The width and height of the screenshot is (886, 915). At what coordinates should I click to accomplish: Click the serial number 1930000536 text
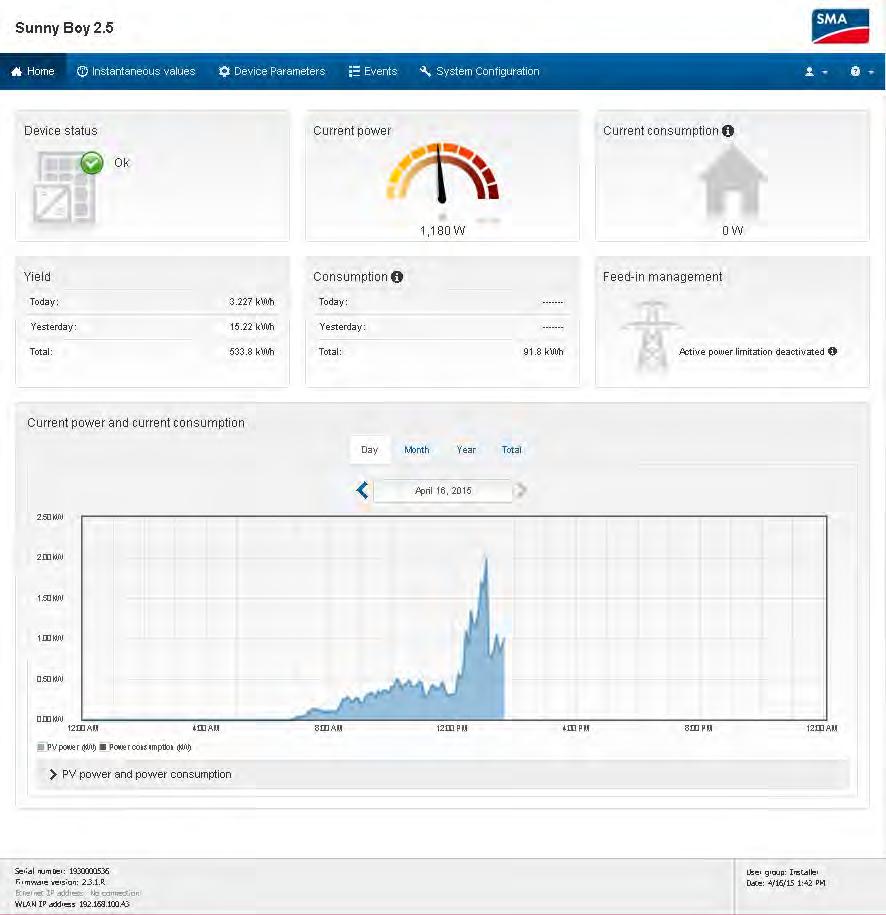62,871
